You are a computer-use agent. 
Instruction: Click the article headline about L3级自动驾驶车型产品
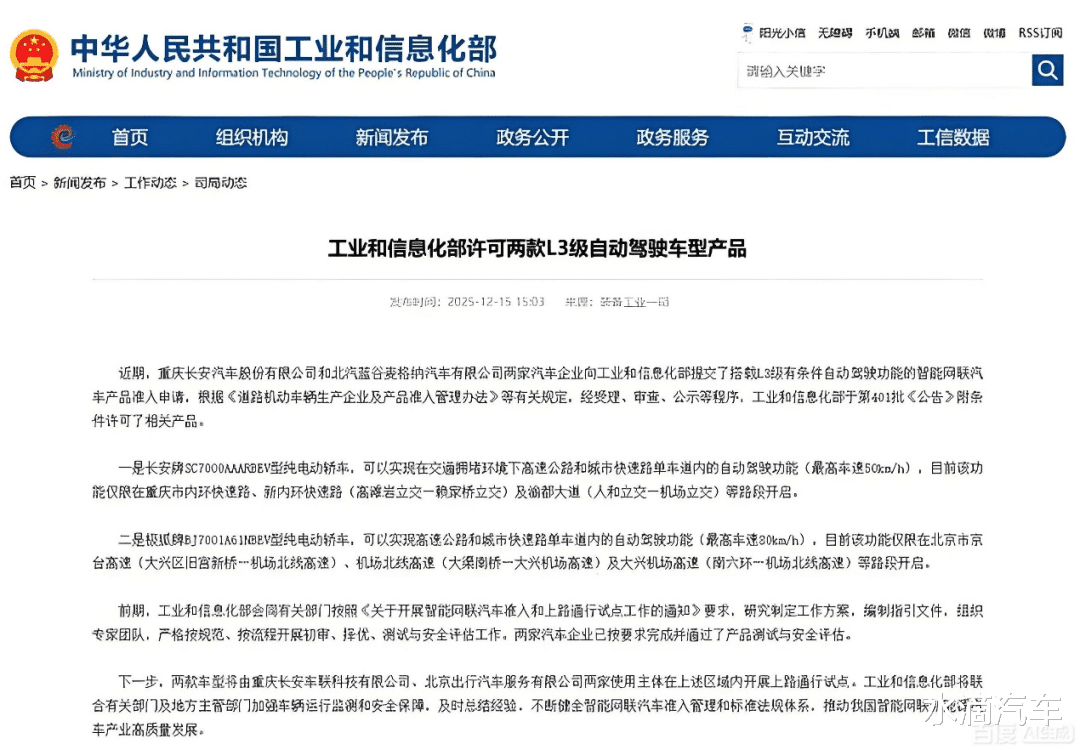[x=537, y=248]
